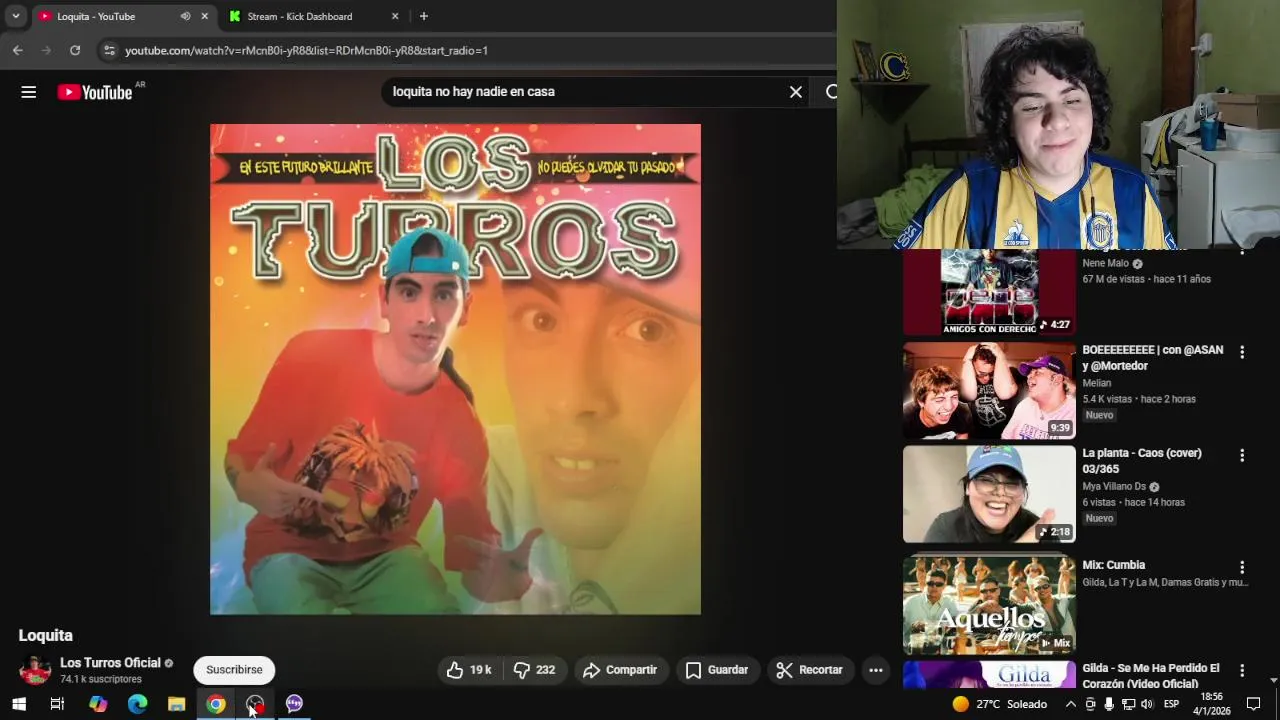
Task: Open Gilda Se Me Ha Perdido thumbnail
Action: (989, 675)
